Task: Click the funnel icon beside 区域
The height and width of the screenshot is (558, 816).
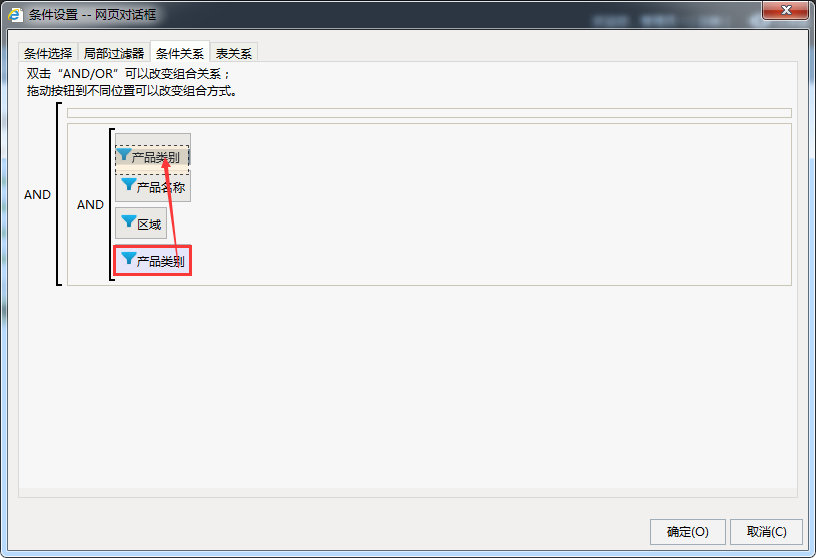Action: coord(129,221)
